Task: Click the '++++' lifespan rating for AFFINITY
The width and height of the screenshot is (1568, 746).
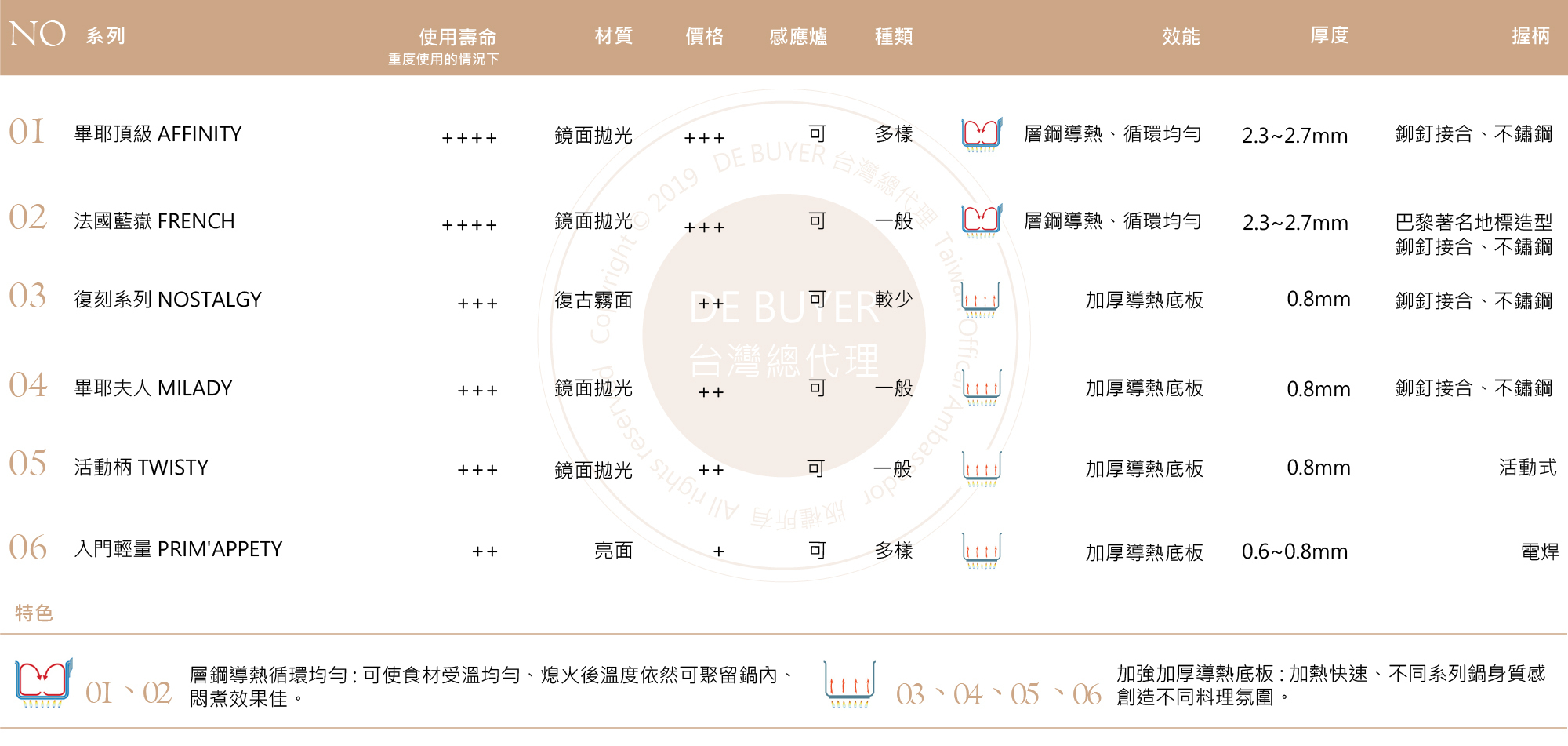Action: (x=470, y=138)
